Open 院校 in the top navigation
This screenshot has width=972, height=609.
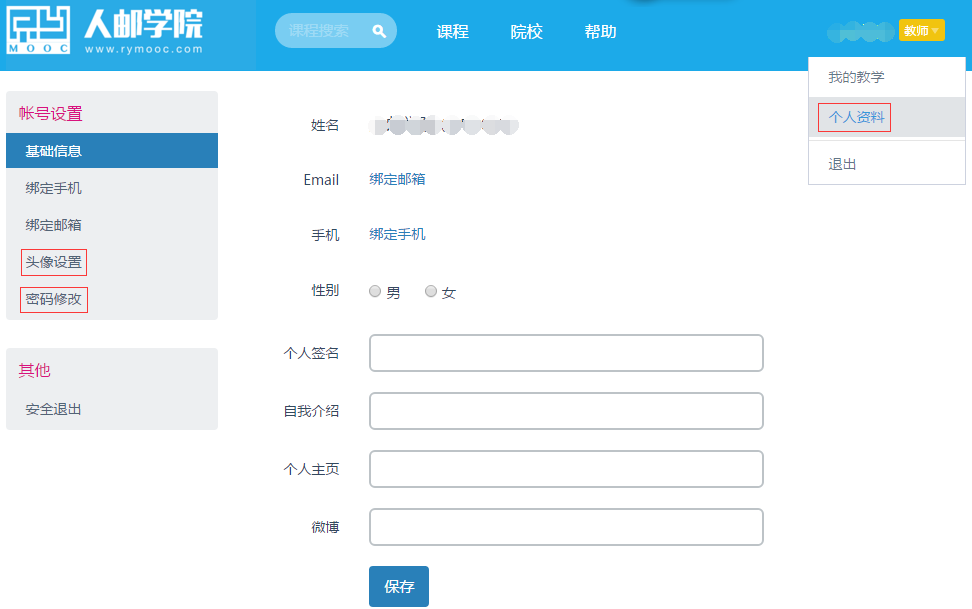526,32
